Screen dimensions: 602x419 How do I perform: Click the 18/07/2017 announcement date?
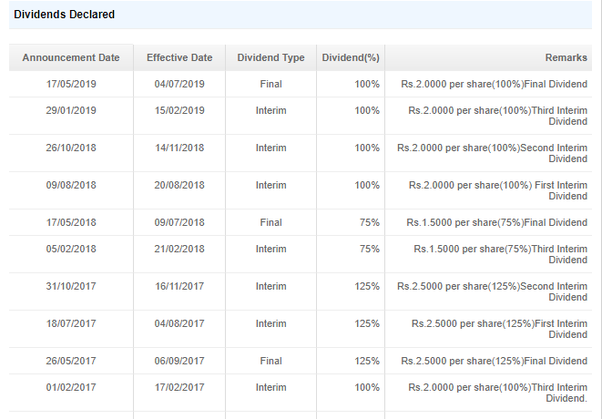pyautogui.click(x=71, y=323)
